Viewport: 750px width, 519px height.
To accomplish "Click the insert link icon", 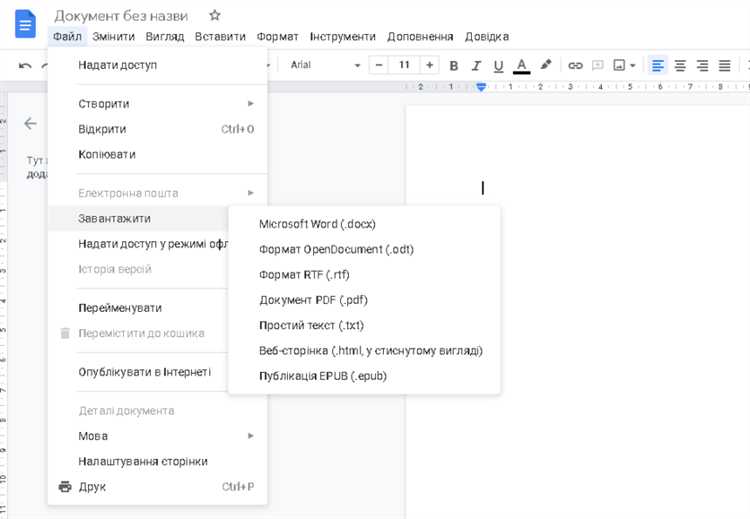I will 575,66.
